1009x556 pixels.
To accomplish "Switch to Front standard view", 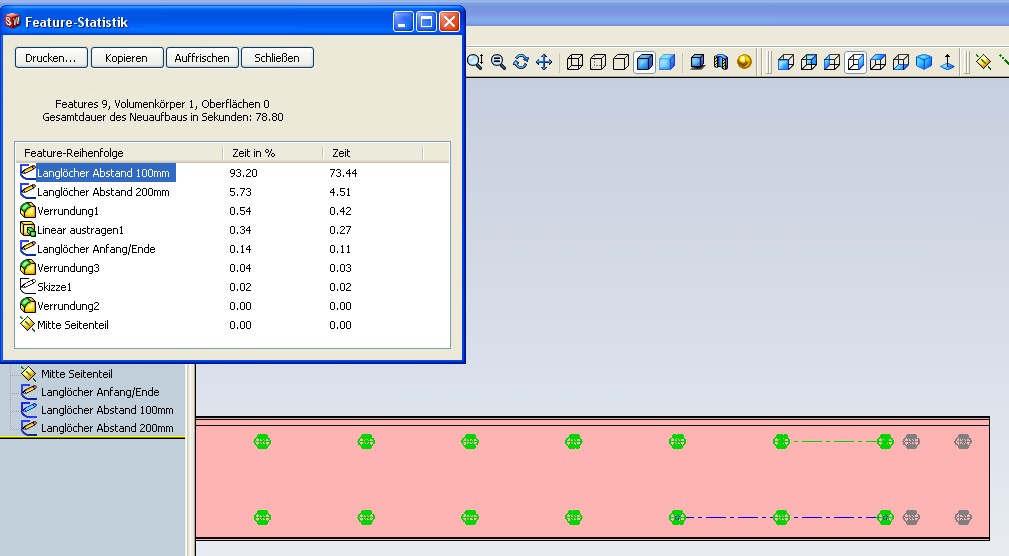I will 786,62.
